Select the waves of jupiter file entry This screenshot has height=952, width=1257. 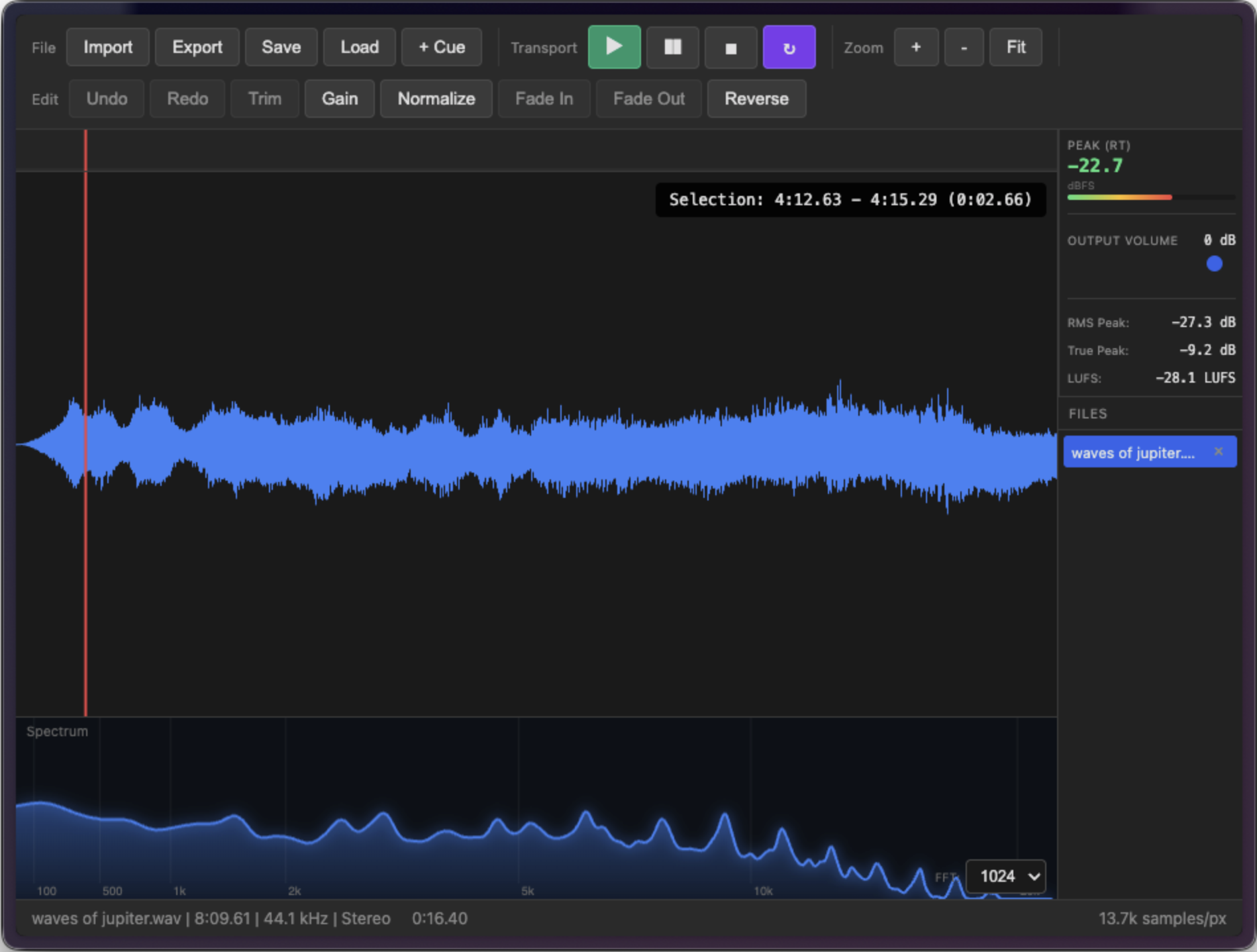pyautogui.click(x=1150, y=452)
